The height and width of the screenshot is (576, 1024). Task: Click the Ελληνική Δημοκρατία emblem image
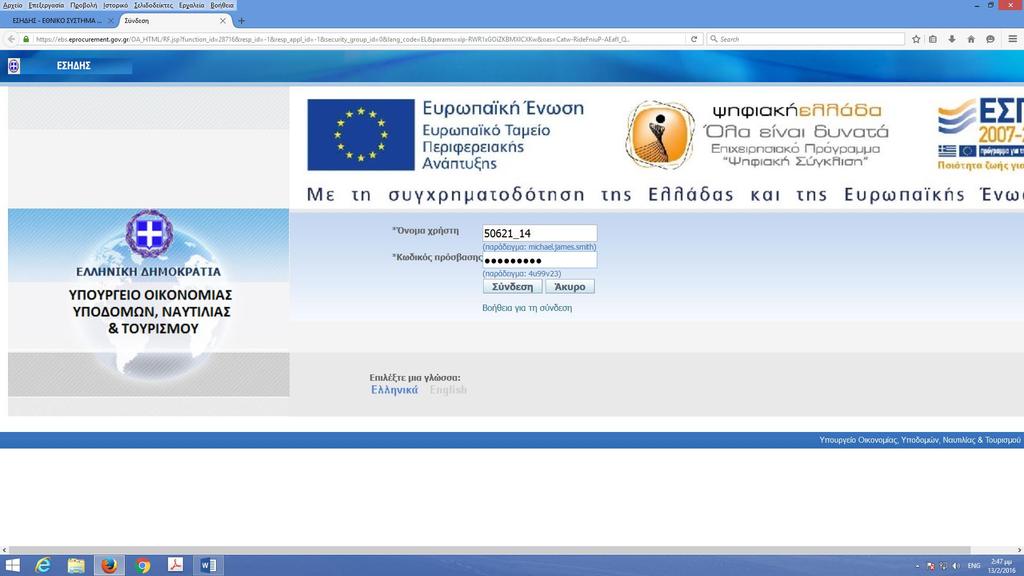point(150,234)
